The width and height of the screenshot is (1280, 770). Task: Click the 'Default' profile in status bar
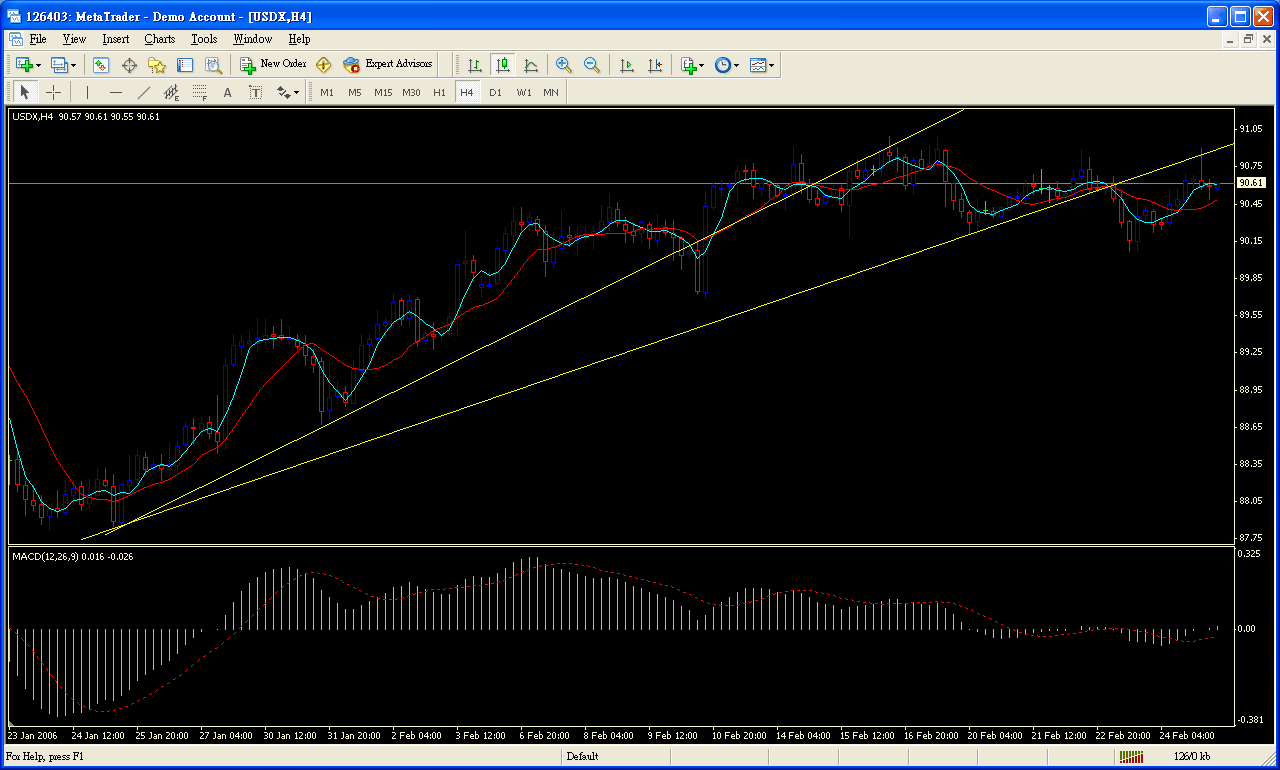[x=582, y=757]
